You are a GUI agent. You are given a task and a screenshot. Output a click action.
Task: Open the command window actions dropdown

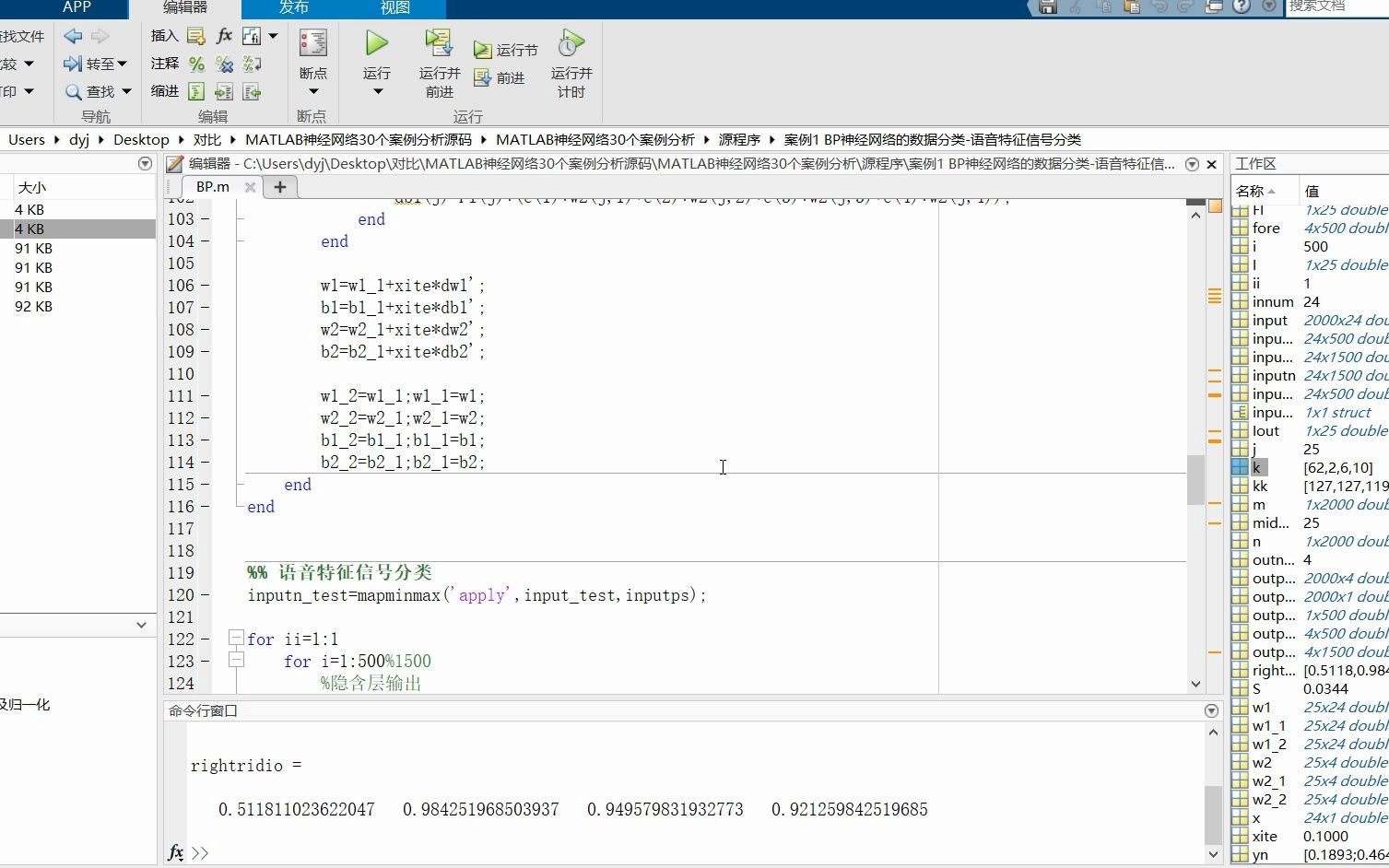coord(1212,710)
